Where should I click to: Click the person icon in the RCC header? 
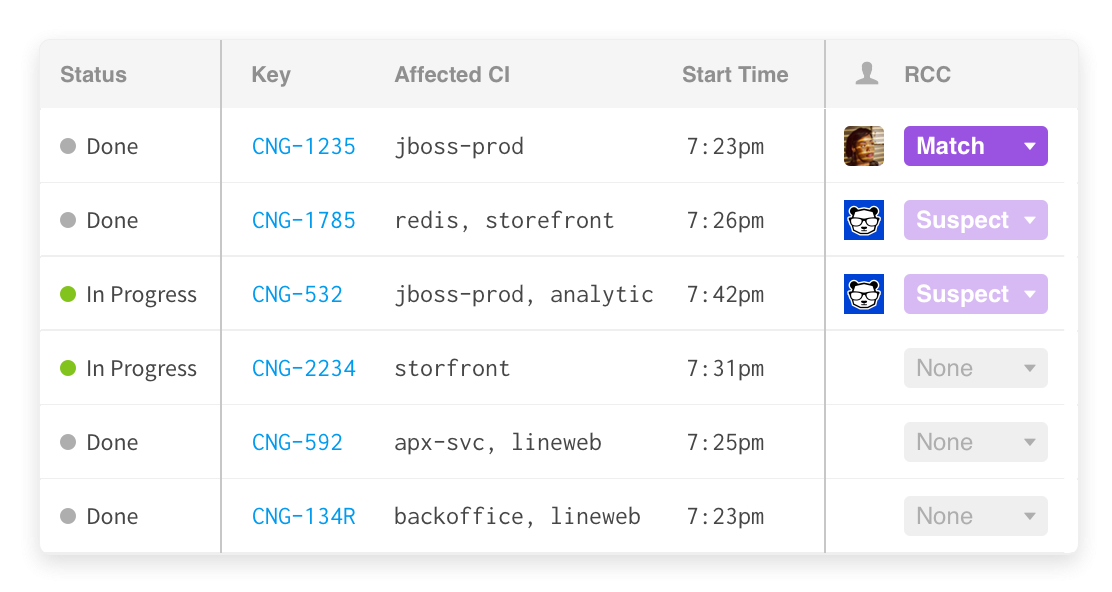[x=867, y=74]
